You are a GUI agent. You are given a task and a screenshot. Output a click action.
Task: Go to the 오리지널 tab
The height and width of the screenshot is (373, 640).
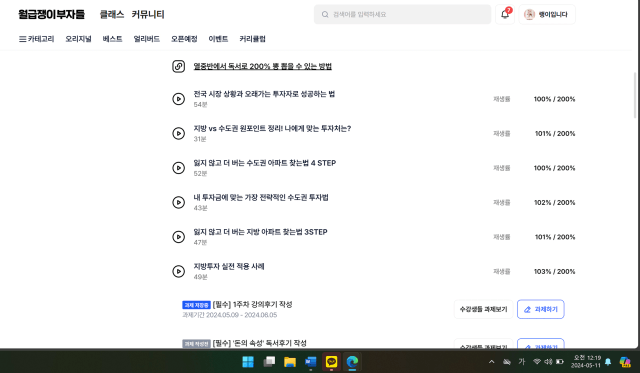click(x=78, y=39)
